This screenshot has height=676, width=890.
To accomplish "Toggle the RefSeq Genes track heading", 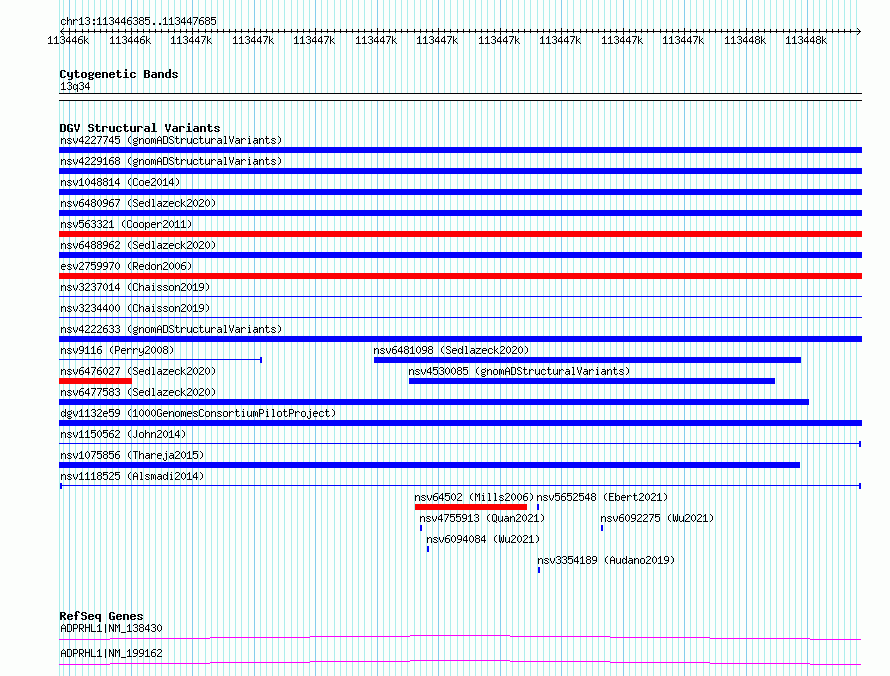I will [x=101, y=616].
